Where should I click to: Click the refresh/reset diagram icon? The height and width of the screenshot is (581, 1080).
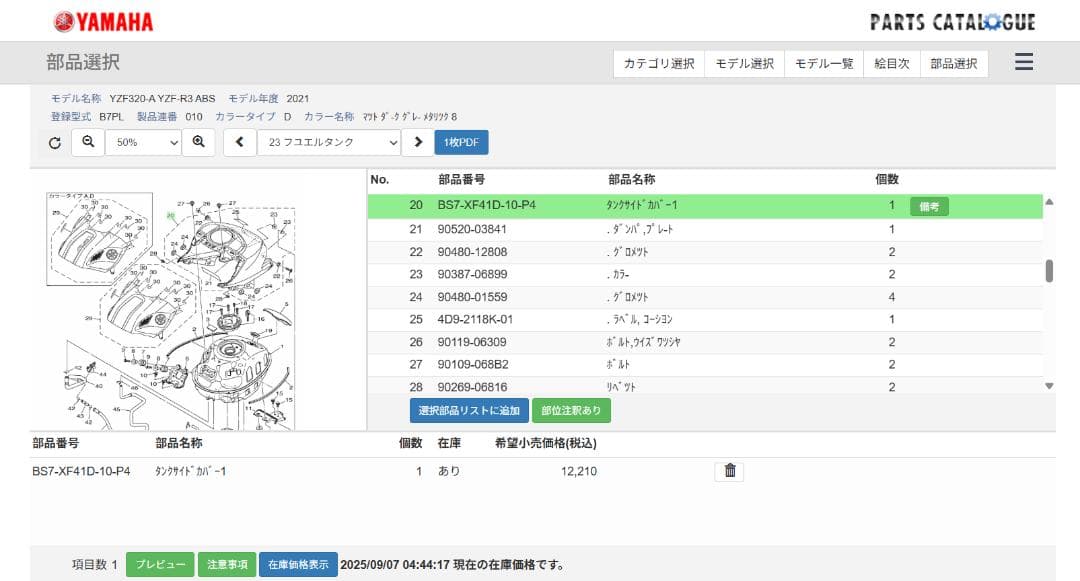(55, 143)
